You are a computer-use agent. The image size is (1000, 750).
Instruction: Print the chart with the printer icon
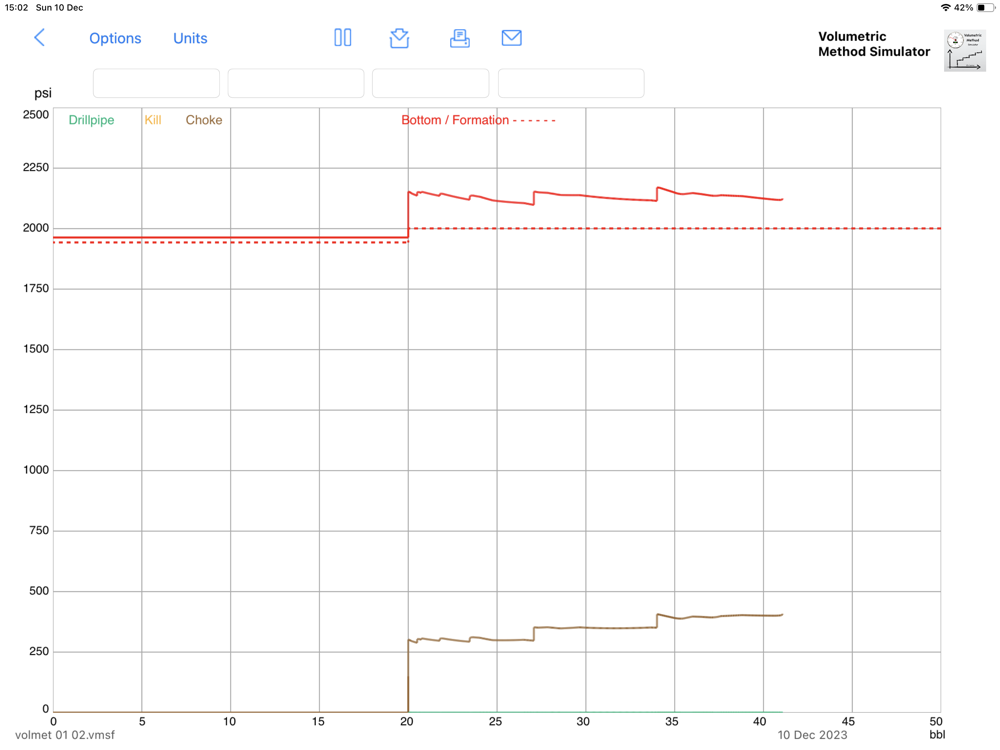(x=460, y=38)
